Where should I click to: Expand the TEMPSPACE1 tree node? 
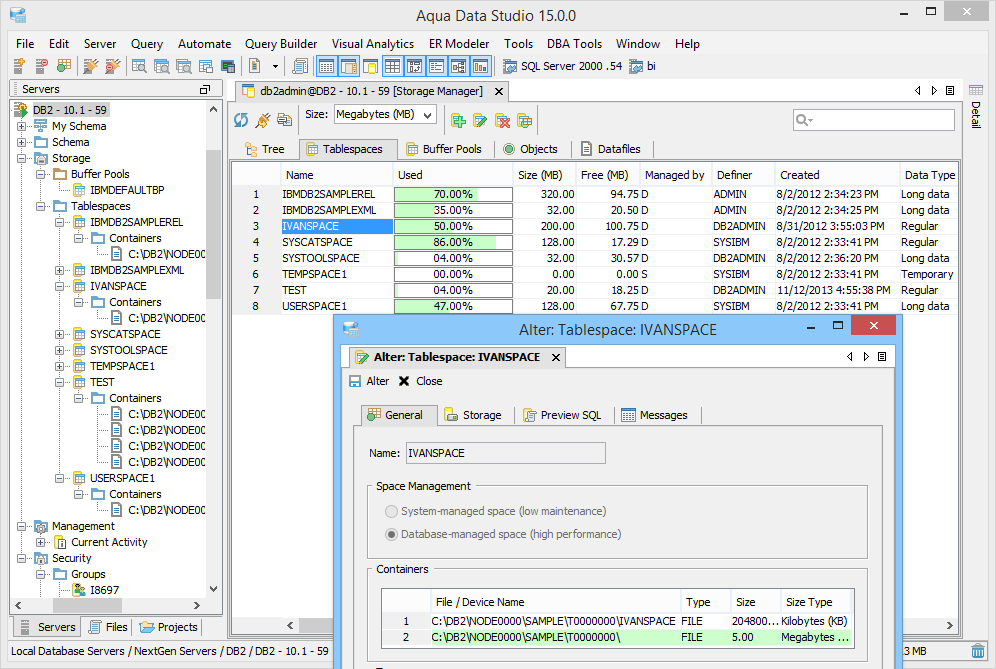tap(60, 367)
